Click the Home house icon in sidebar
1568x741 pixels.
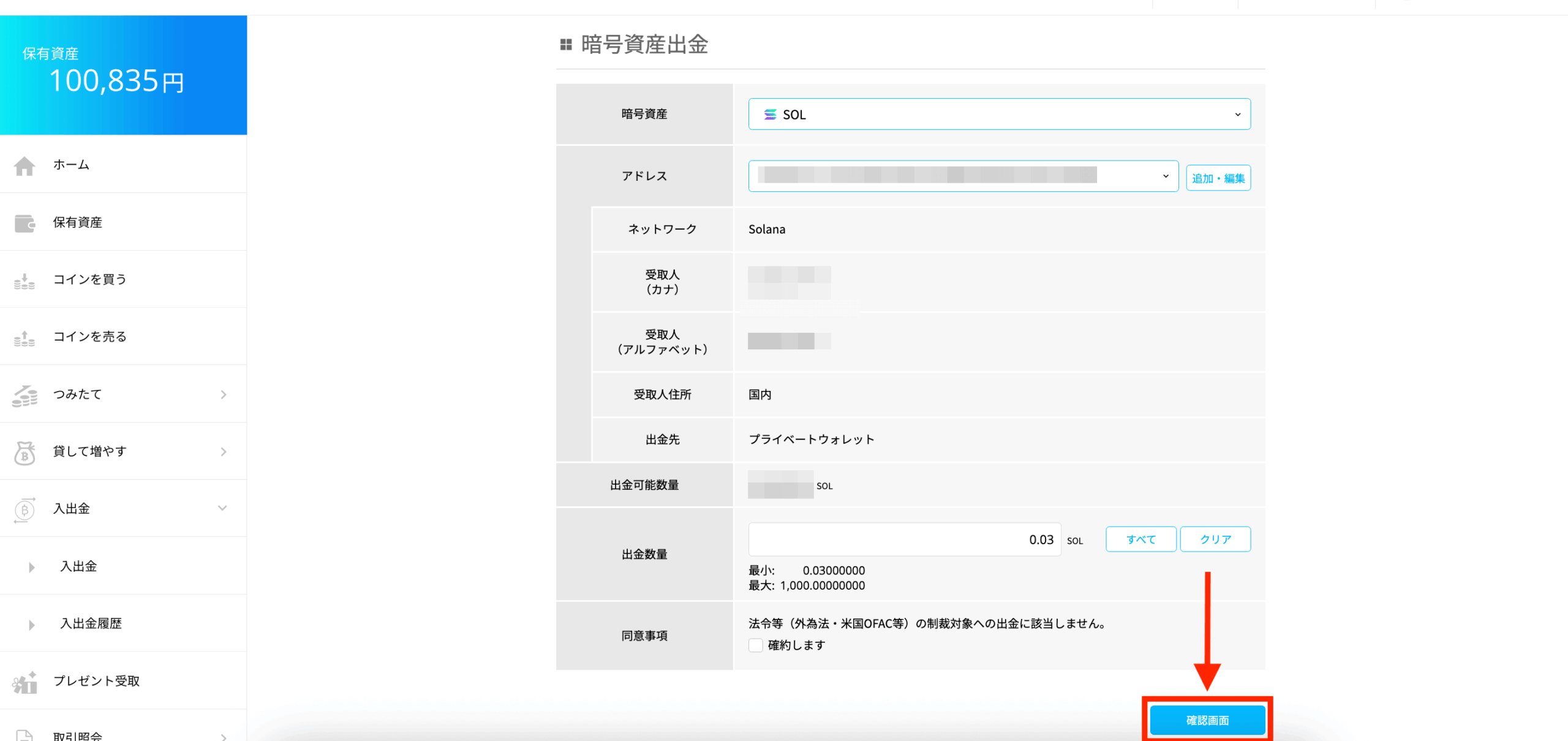24,165
